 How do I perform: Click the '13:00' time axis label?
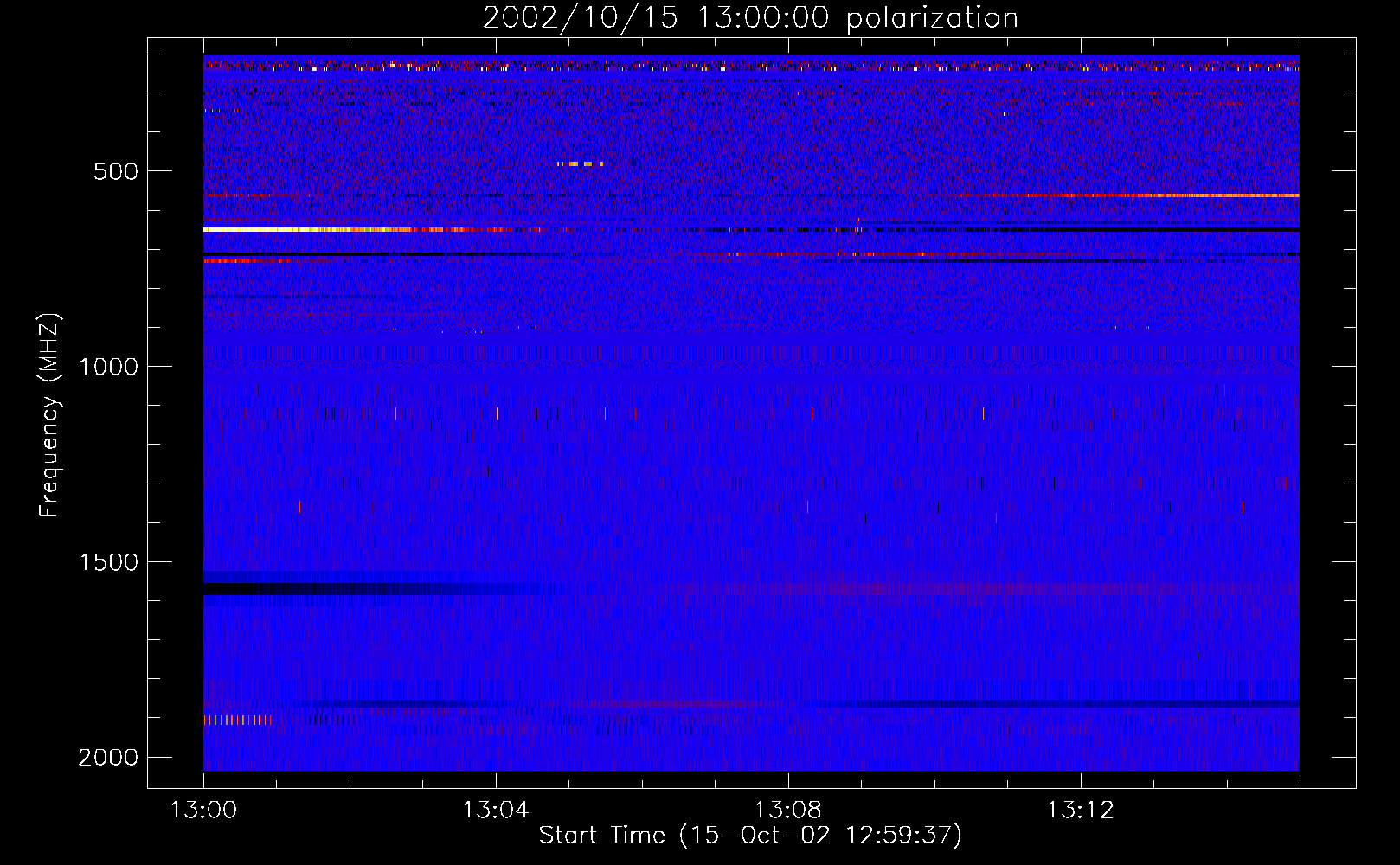pyautogui.click(x=203, y=811)
